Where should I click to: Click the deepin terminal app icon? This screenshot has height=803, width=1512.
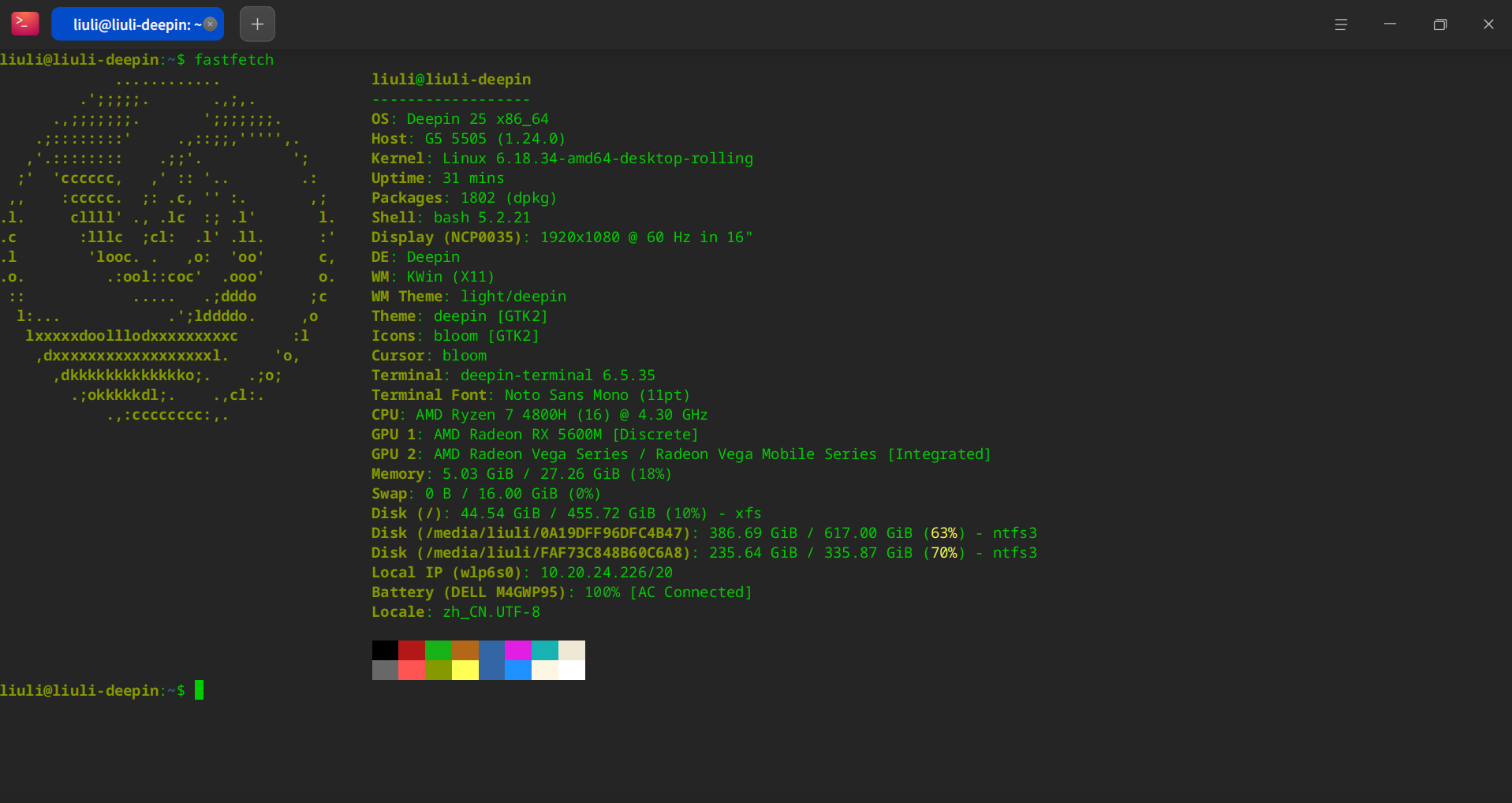point(25,24)
